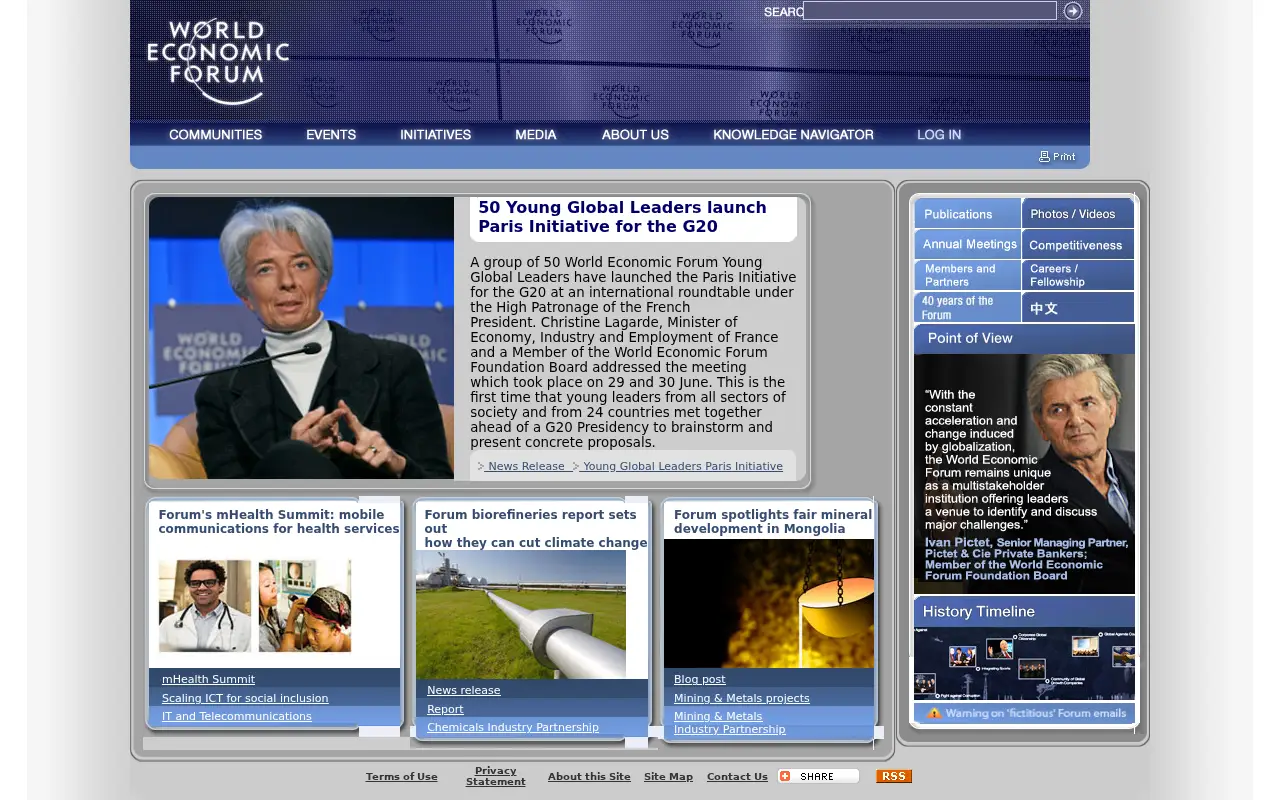Click Forum's mHealth Summit story title

coord(279,522)
